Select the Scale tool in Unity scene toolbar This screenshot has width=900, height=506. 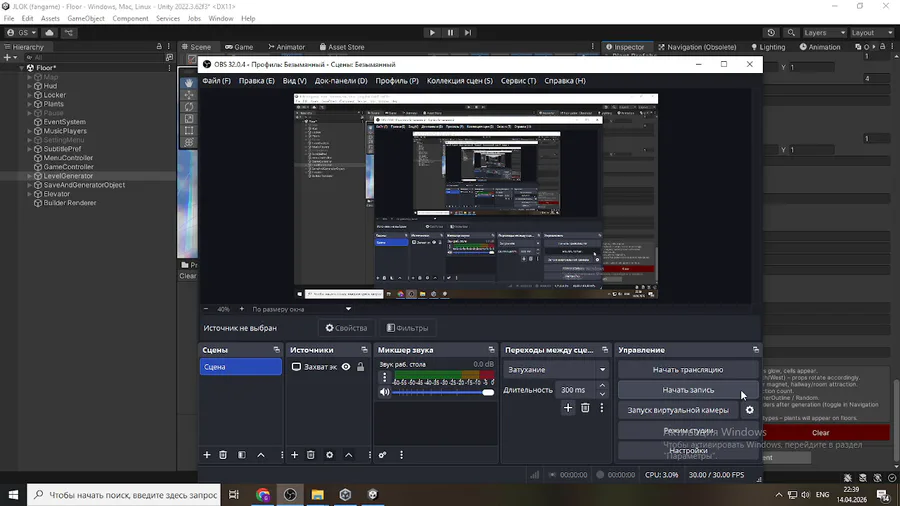coord(189,119)
